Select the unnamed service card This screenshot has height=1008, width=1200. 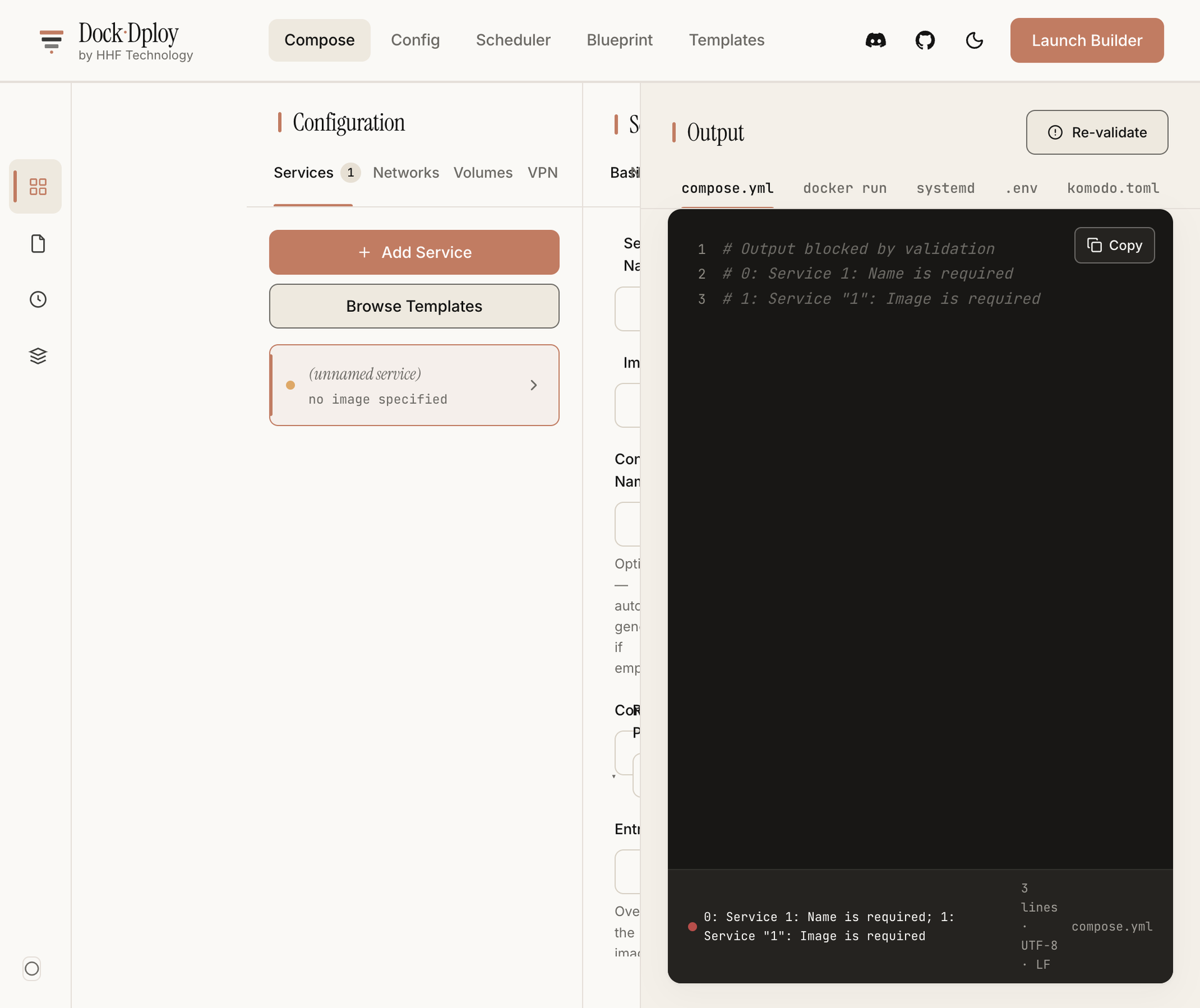click(x=414, y=385)
